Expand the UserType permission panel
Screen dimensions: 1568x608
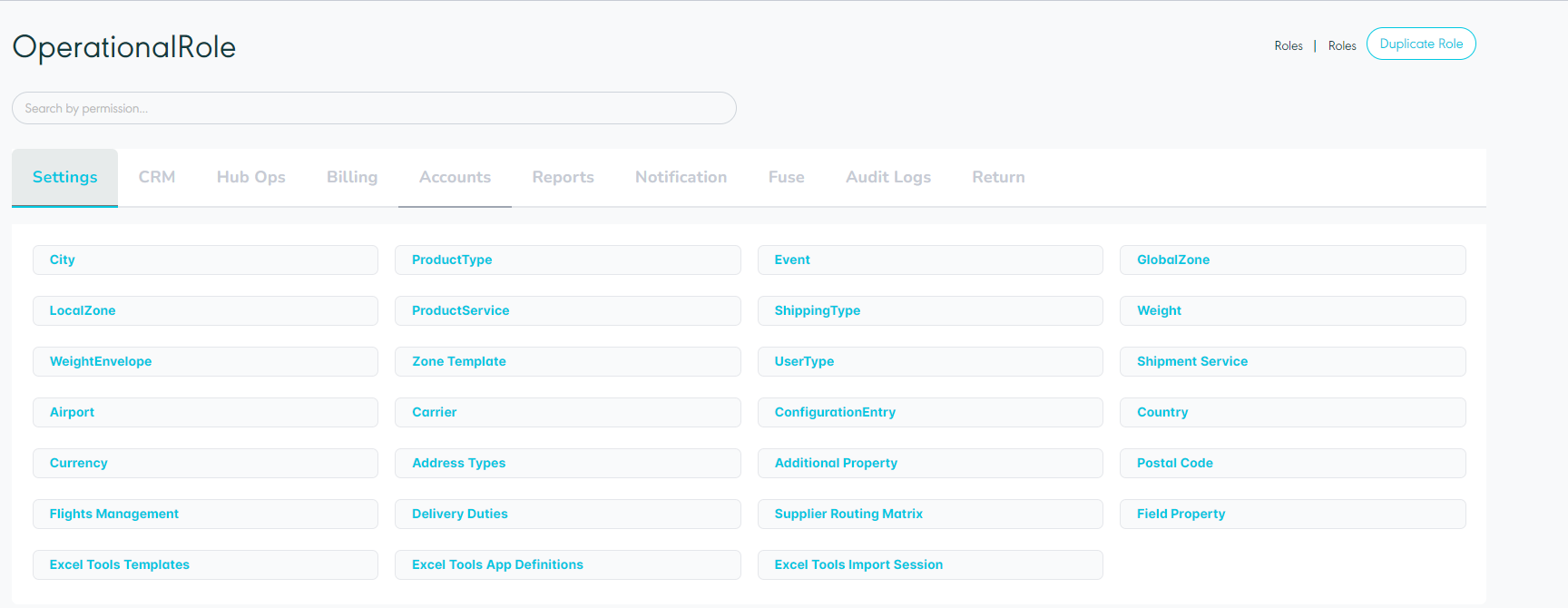[x=930, y=361]
